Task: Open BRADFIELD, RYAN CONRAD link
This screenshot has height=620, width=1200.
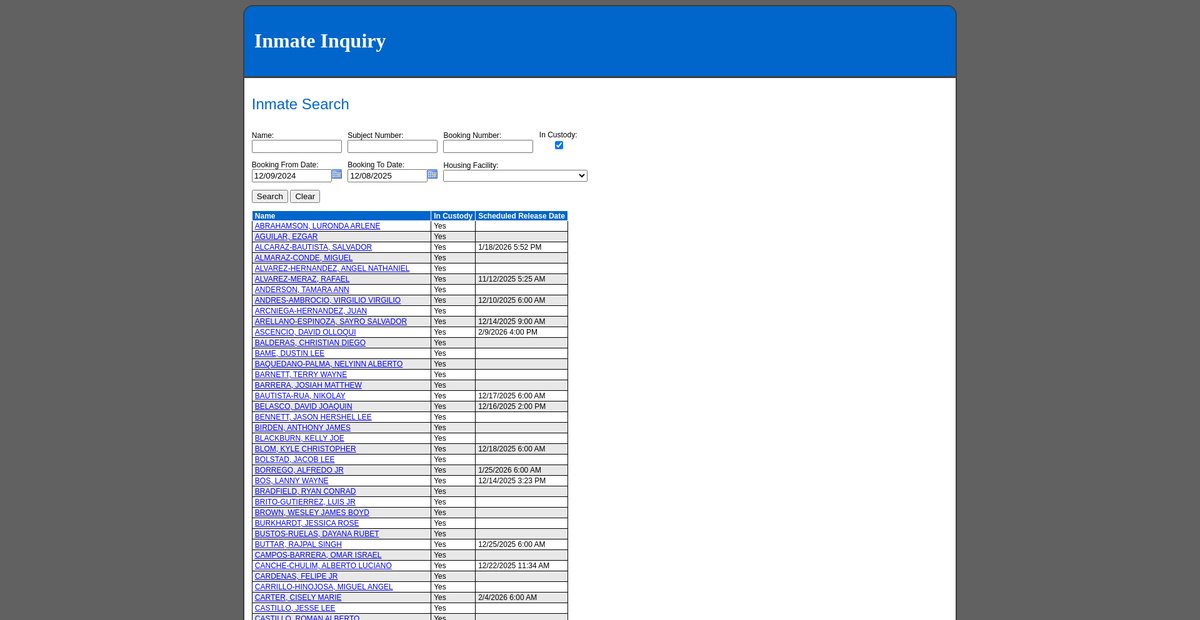Action: pyautogui.click(x=305, y=491)
